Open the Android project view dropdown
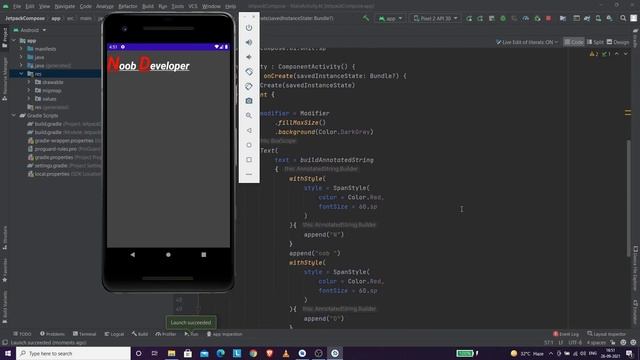640x360 pixels. (x=30, y=30)
